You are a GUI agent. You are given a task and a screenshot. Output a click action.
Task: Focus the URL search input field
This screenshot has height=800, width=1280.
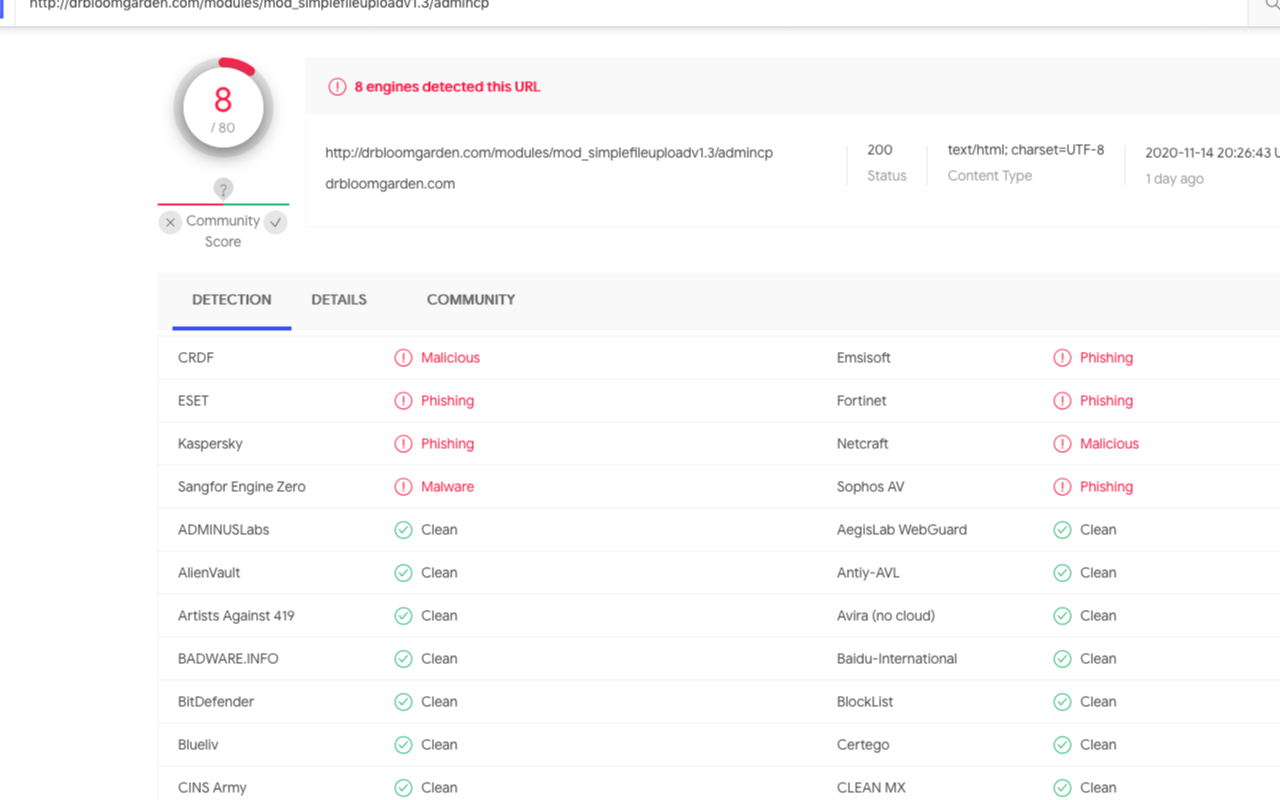point(600,6)
